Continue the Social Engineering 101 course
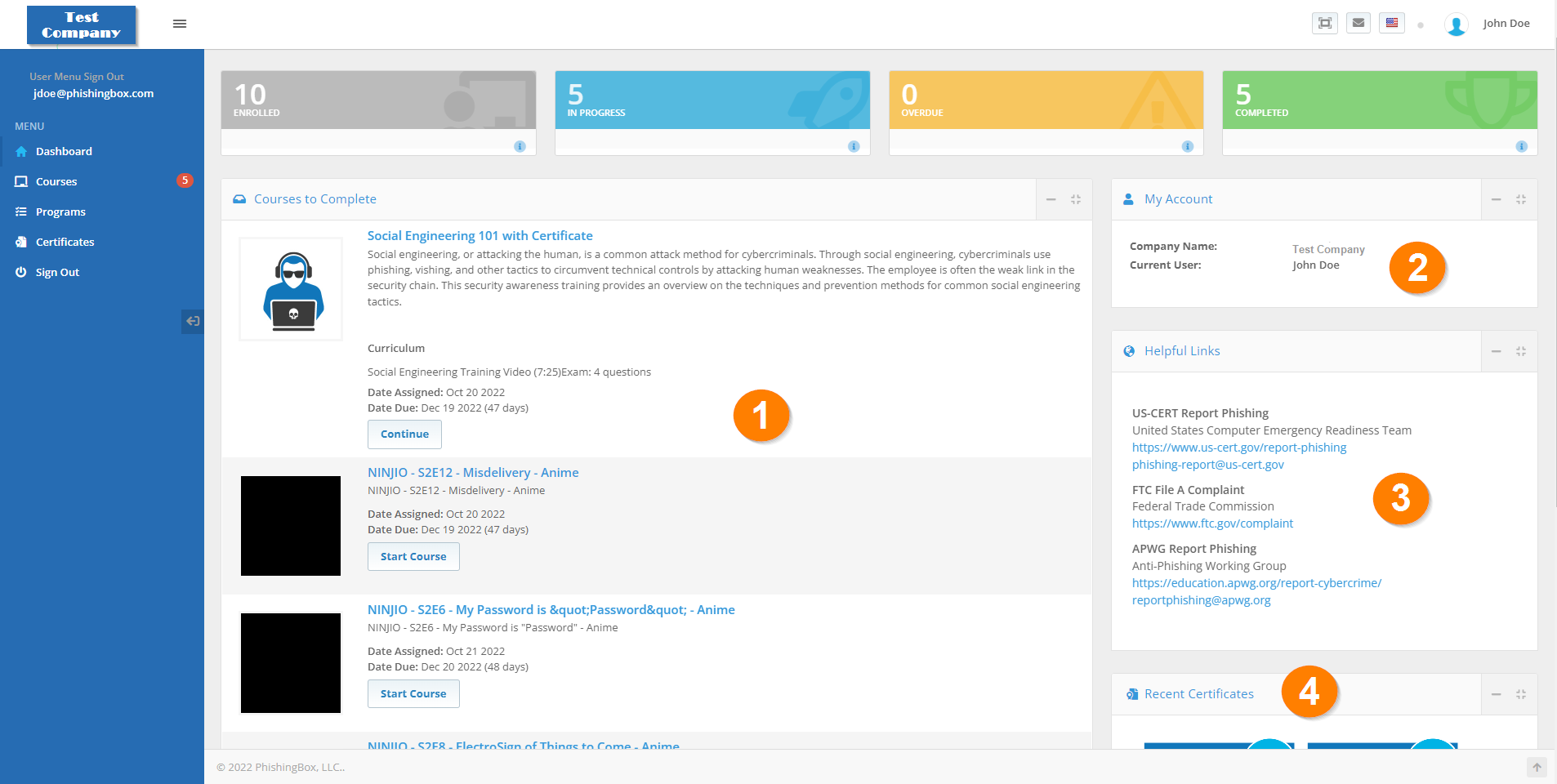The width and height of the screenshot is (1557, 784). tap(404, 434)
